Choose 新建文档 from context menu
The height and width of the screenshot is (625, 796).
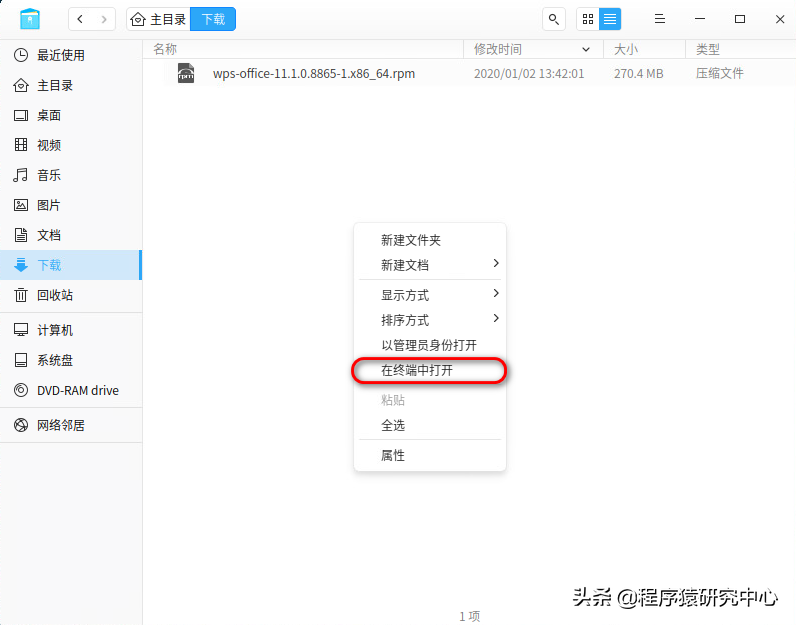(x=429, y=265)
